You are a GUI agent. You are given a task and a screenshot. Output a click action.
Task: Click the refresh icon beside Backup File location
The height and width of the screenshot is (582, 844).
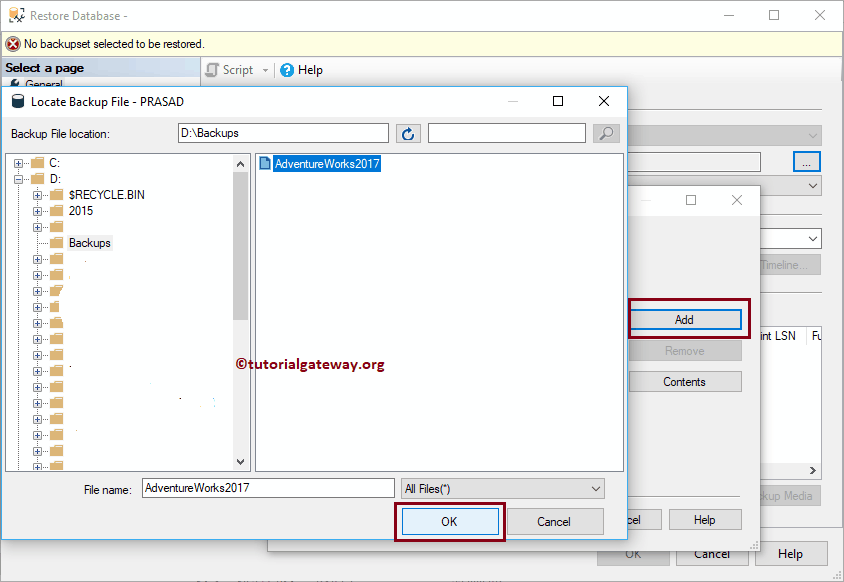(x=408, y=132)
